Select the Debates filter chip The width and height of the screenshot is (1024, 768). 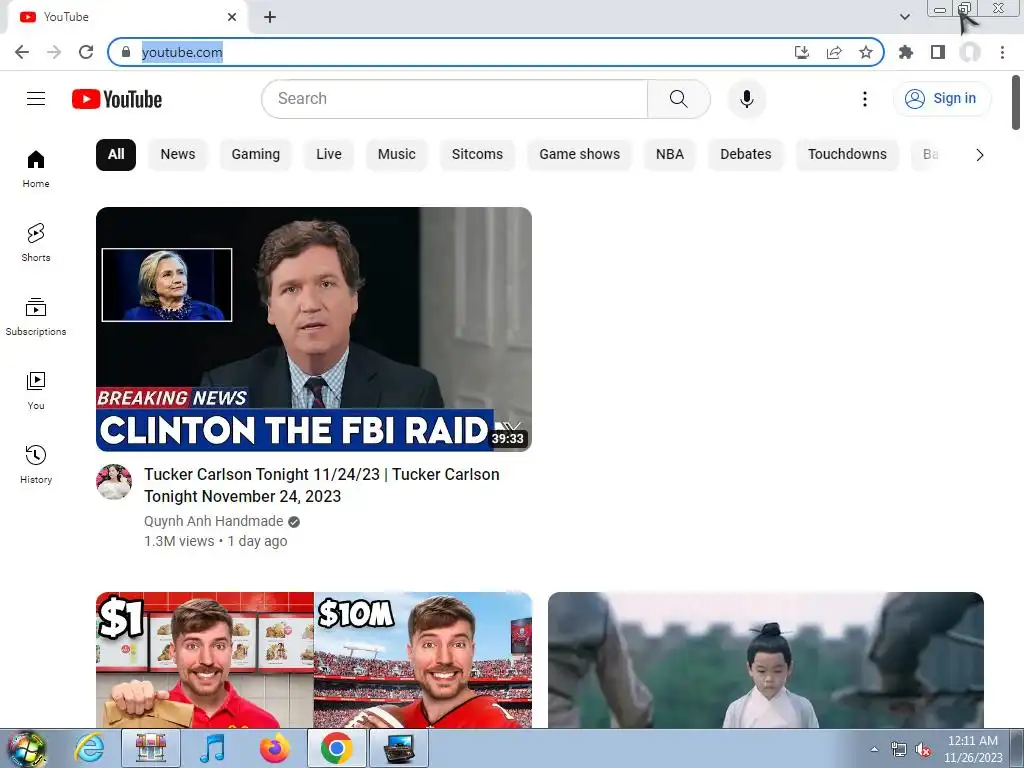(746, 155)
